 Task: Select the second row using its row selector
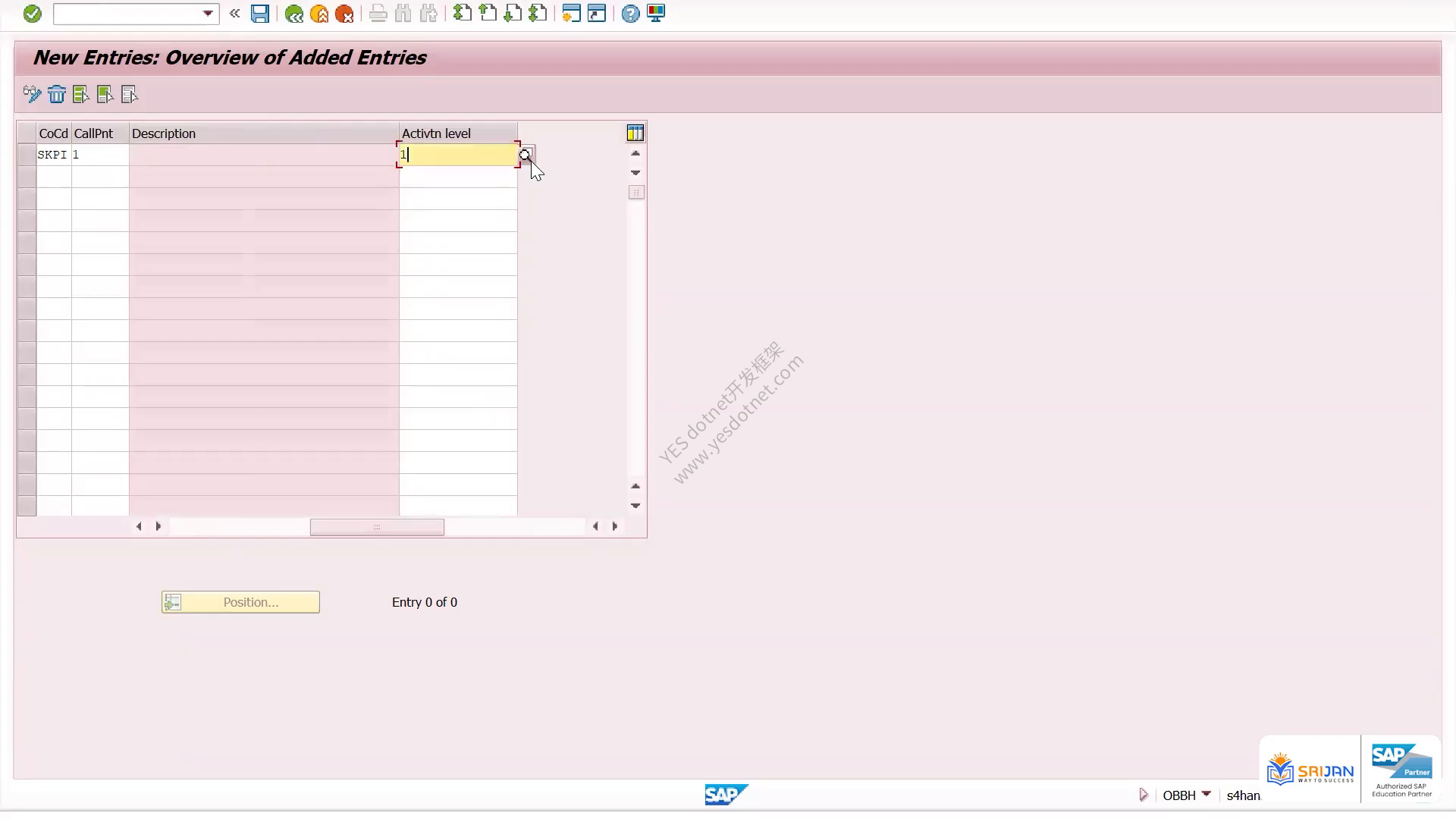[27, 177]
